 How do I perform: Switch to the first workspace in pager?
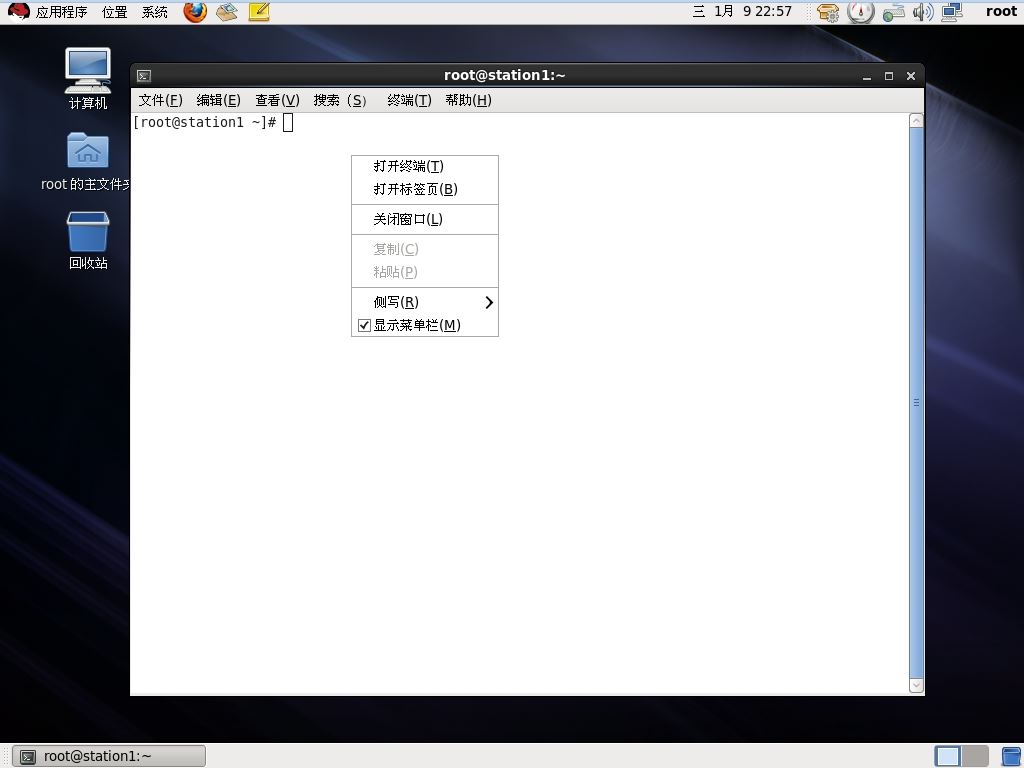[x=948, y=756]
